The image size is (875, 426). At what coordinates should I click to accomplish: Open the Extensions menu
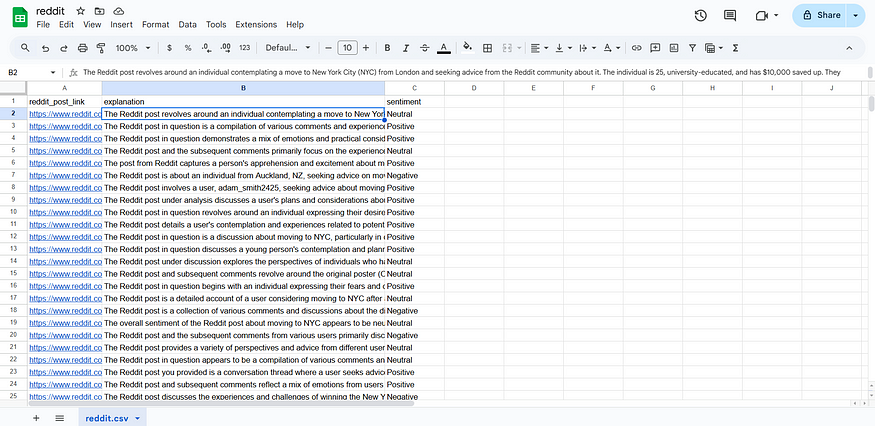coord(256,25)
